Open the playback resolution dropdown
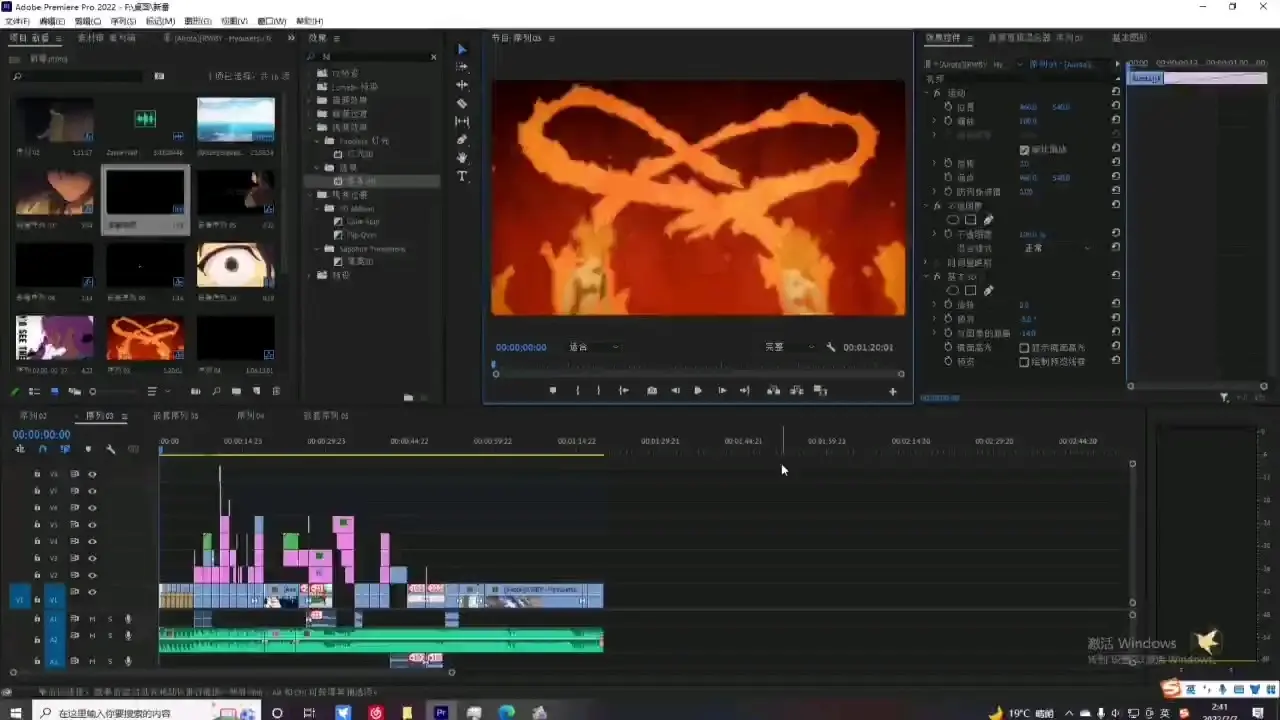The image size is (1280, 720). point(790,347)
